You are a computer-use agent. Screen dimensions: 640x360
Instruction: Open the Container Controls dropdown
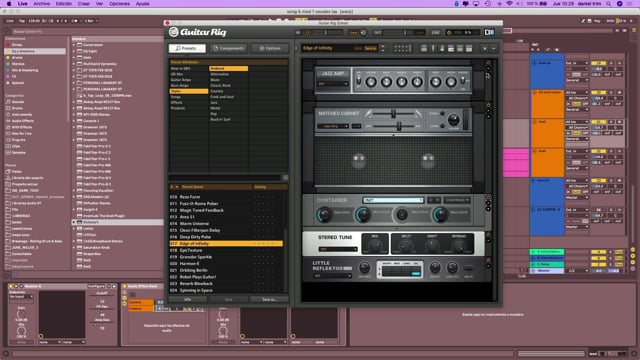click(x=457, y=200)
